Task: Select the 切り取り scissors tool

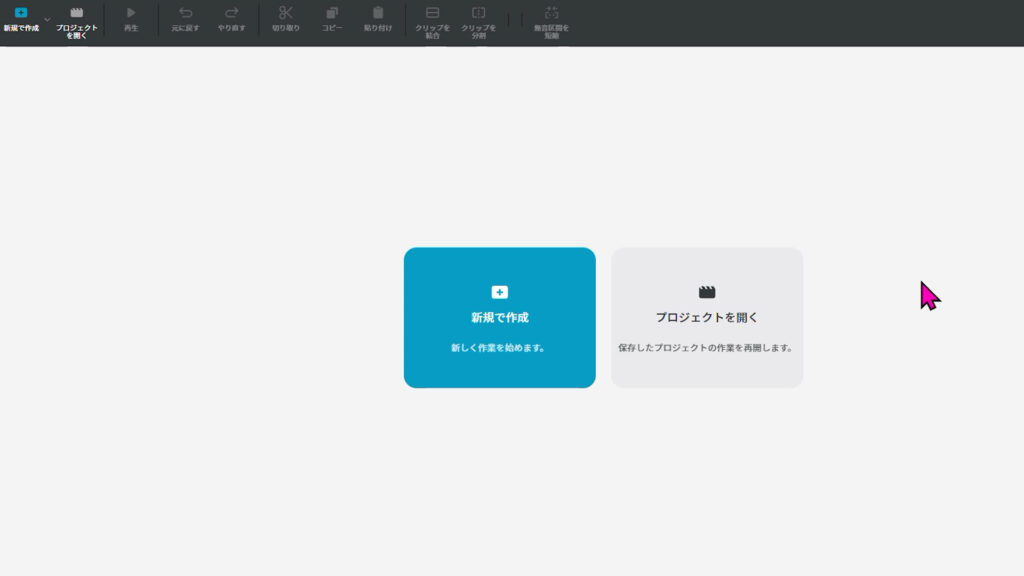Action: (x=285, y=13)
